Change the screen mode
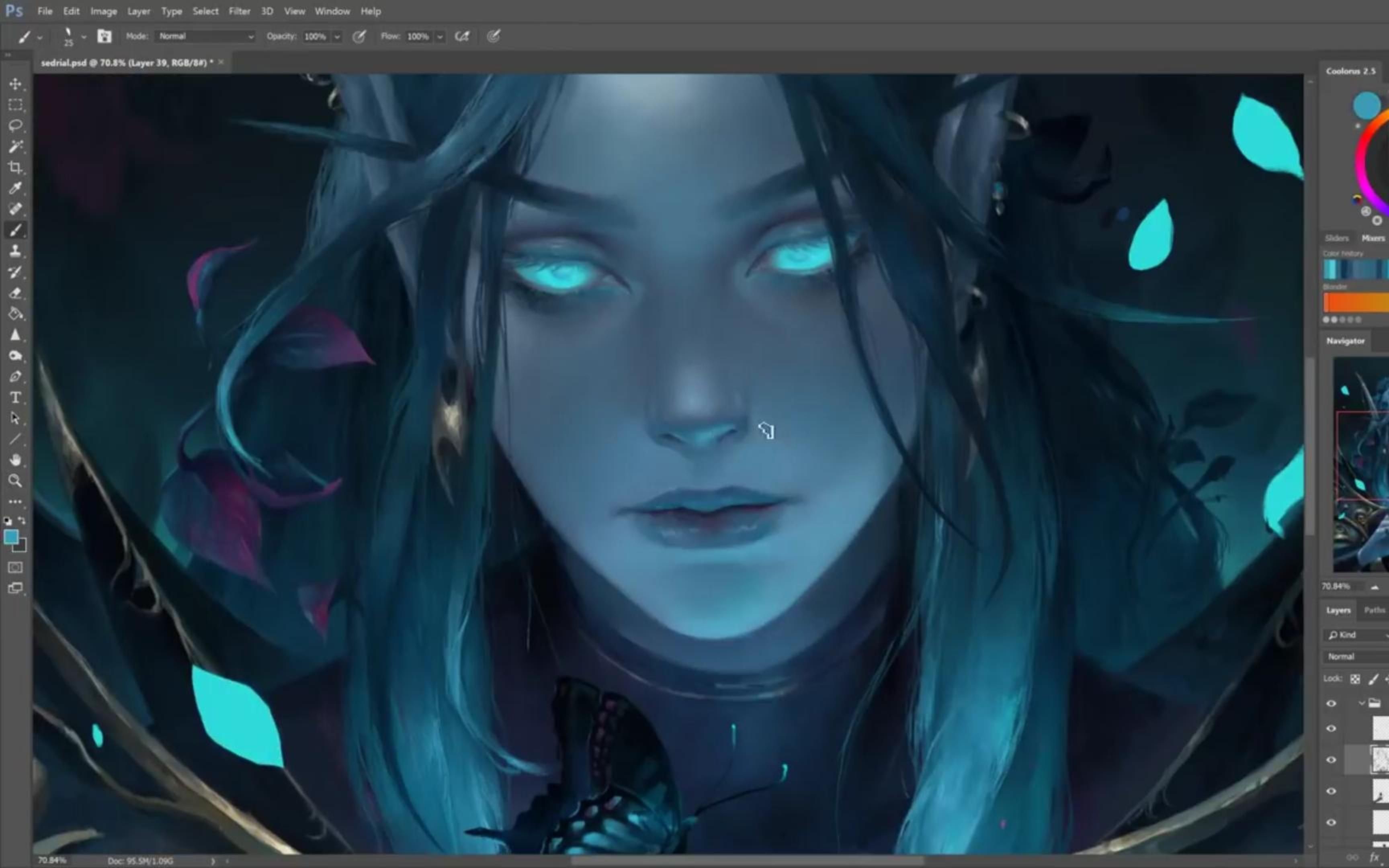This screenshot has height=868, width=1389. tap(16, 588)
